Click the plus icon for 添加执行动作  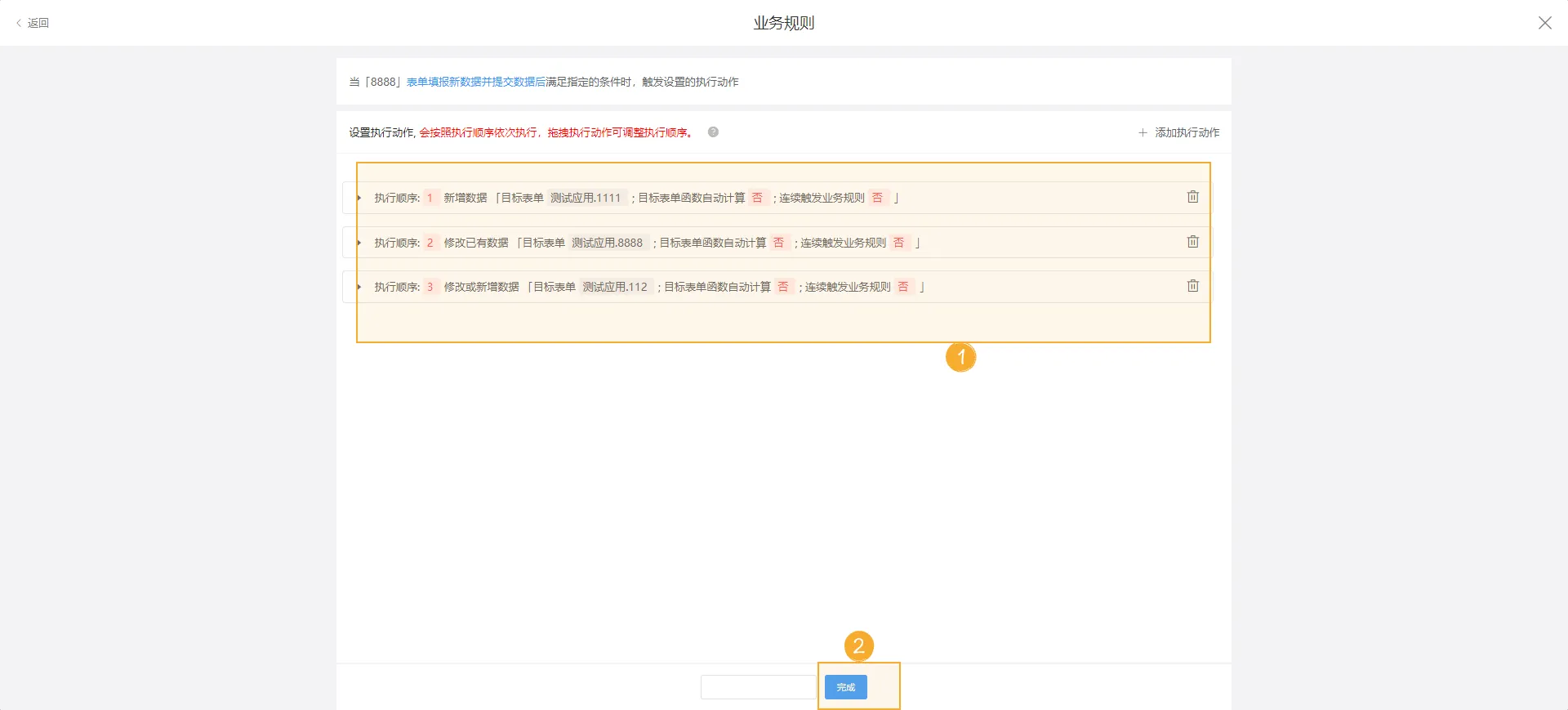[x=1143, y=132]
